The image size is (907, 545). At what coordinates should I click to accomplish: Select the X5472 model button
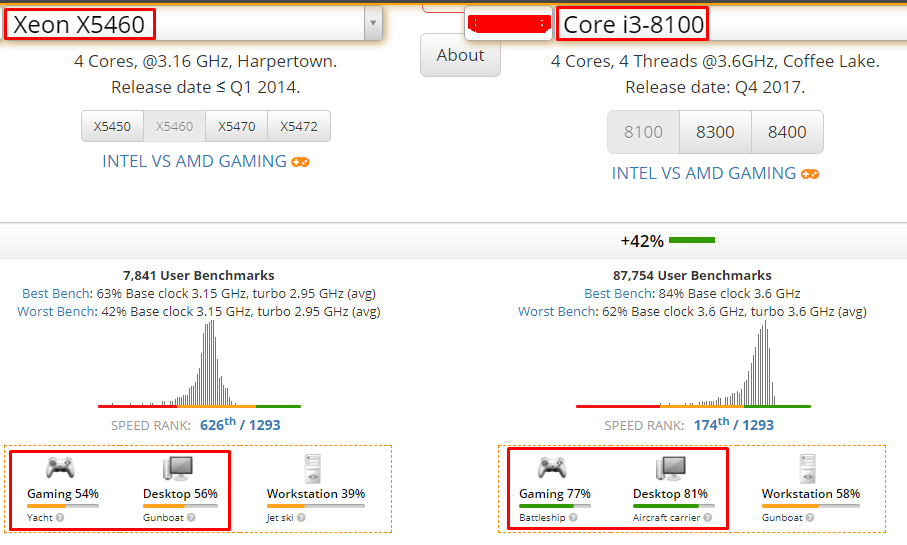[299, 126]
